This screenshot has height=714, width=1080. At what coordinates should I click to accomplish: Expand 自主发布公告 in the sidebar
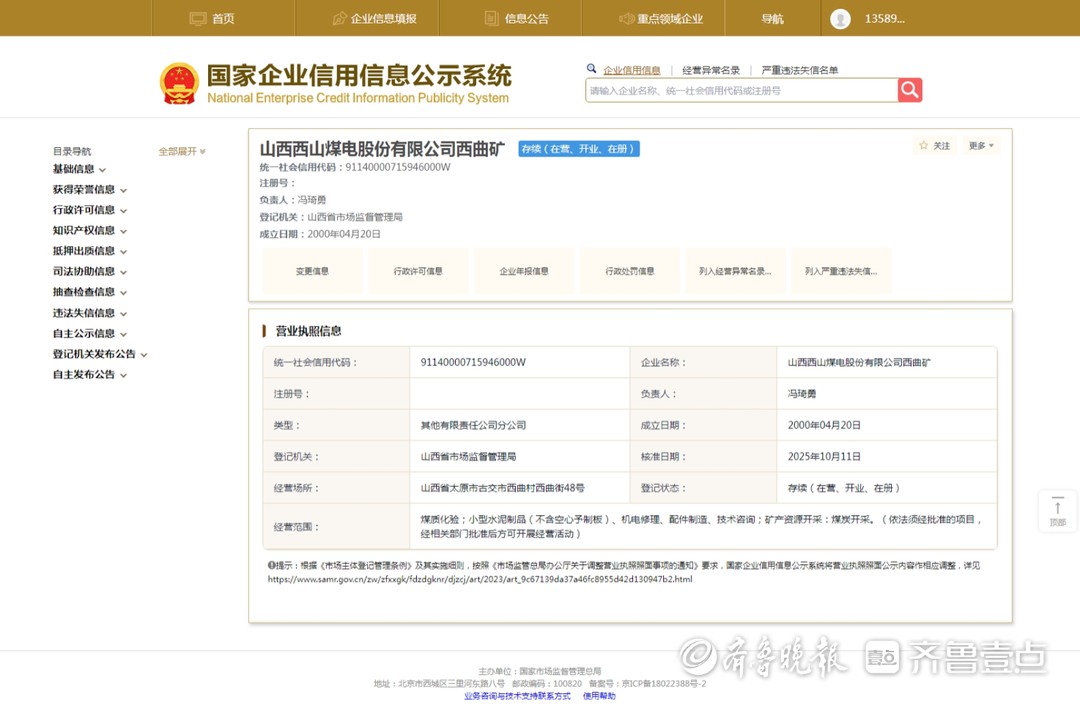point(90,375)
